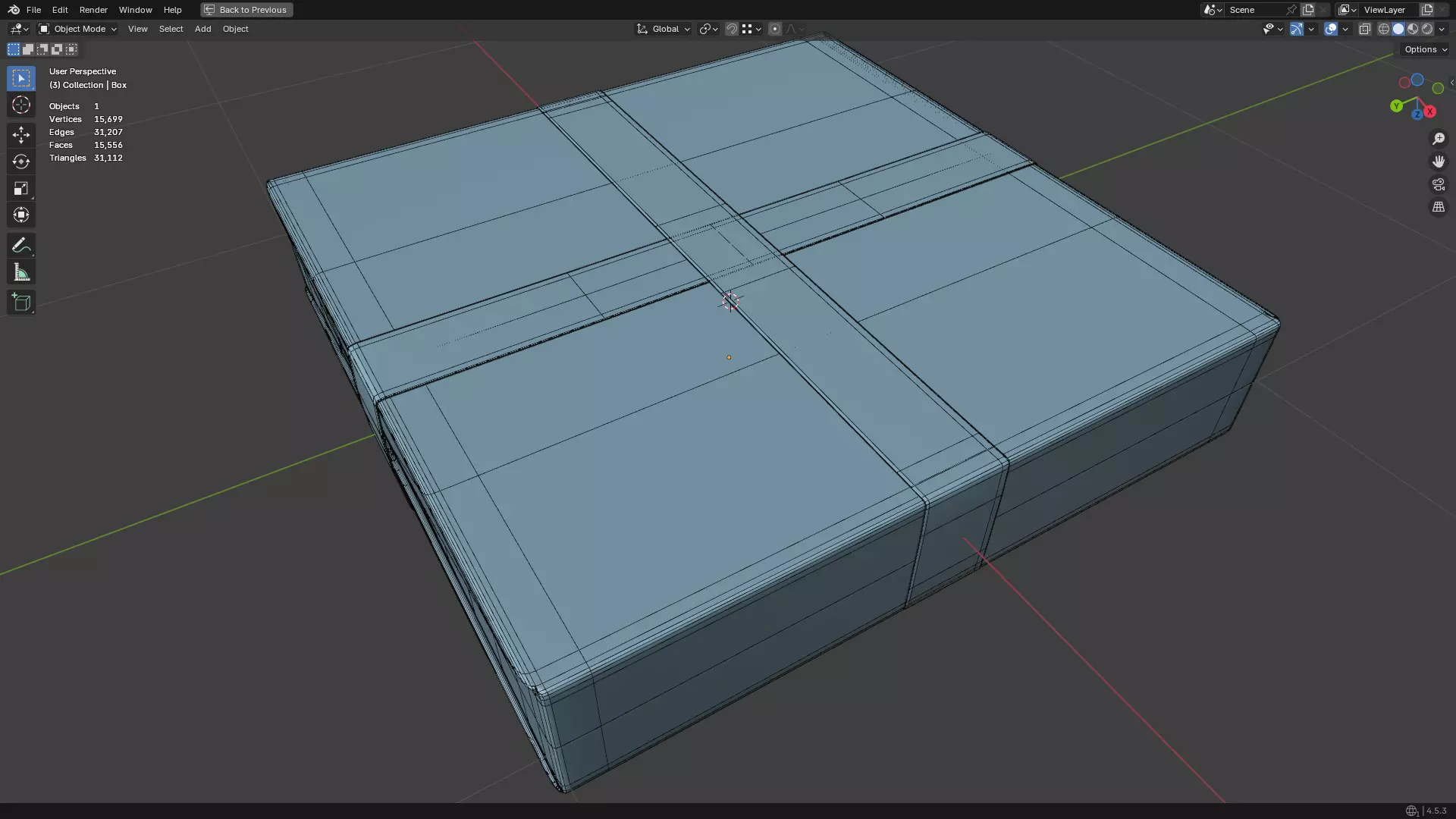This screenshot has width=1456, height=819.
Task: Toggle X-ray display mode
Action: (1364, 29)
